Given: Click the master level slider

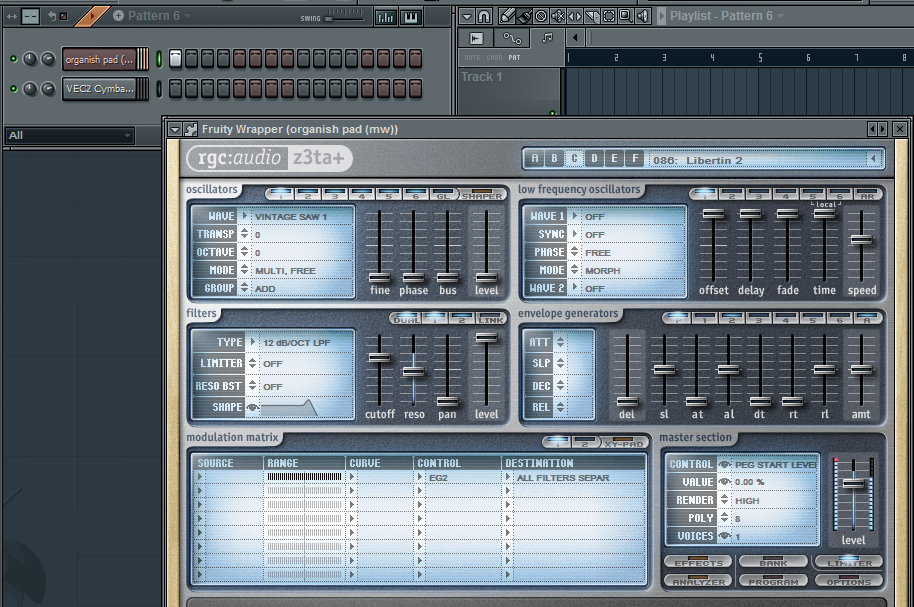Looking at the screenshot, I should pyautogui.click(x=853, y=483).
